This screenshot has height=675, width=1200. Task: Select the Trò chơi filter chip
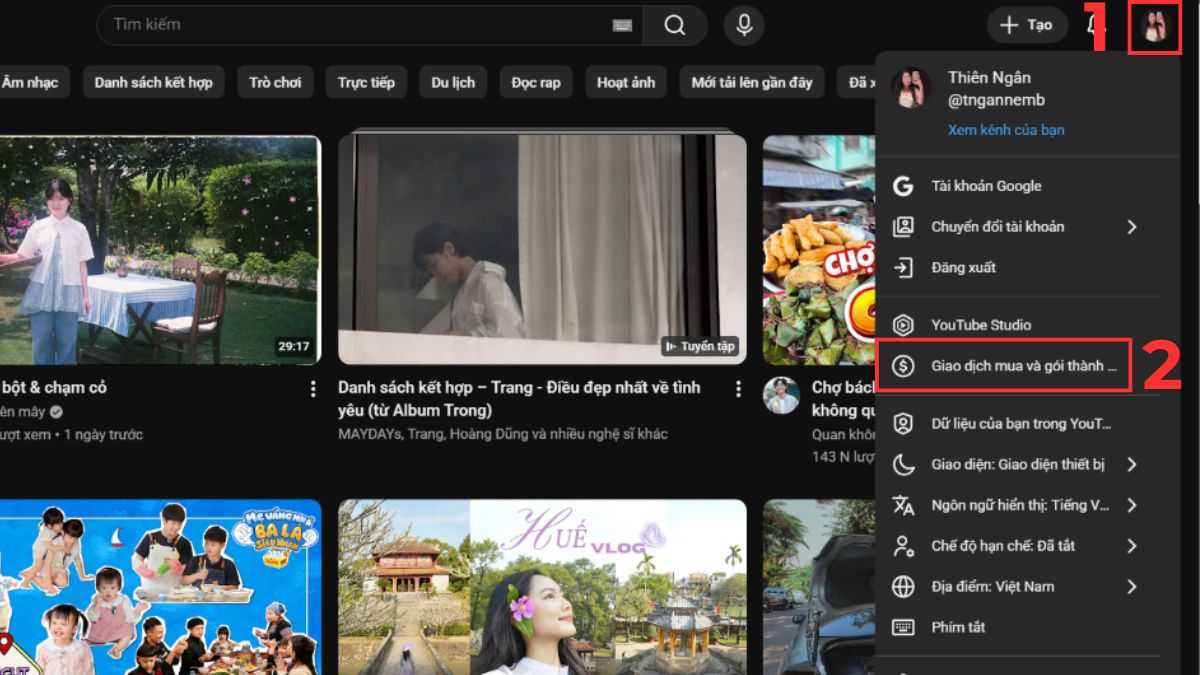coord(275,82)
